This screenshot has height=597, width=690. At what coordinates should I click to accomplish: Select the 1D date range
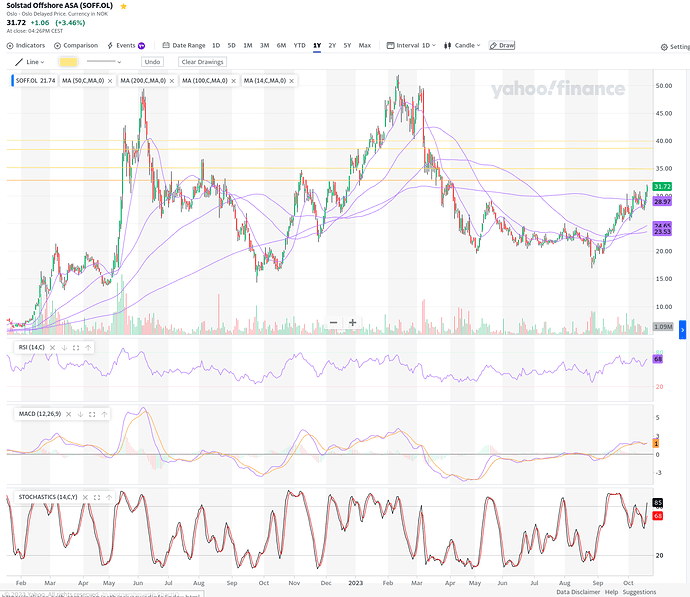[216, 45]
